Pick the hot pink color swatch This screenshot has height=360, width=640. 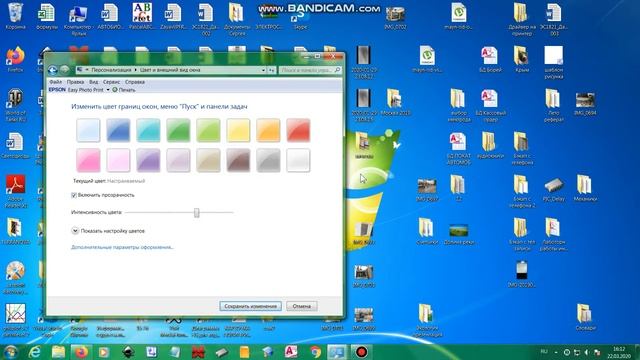pos(88,160)
